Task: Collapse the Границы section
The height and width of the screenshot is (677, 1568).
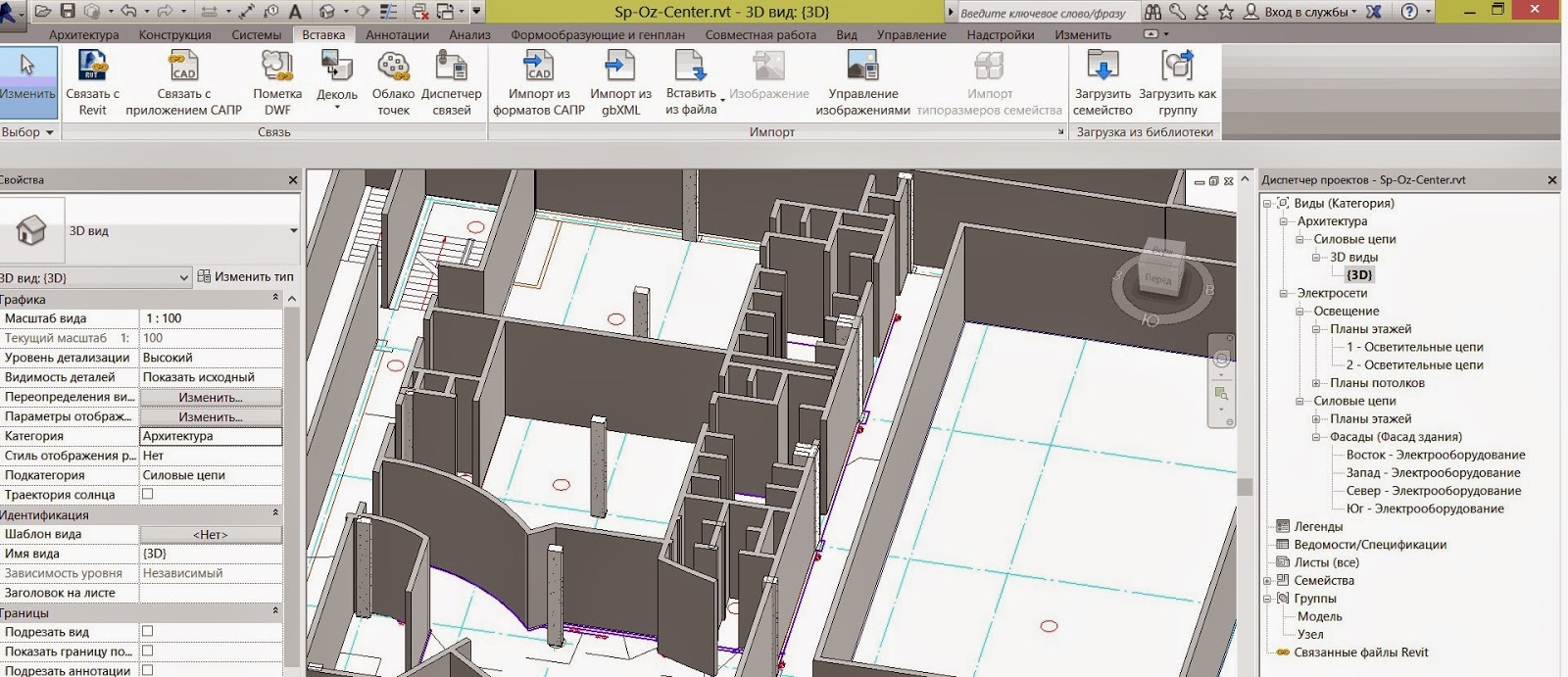Action: (x=275, y=611)
